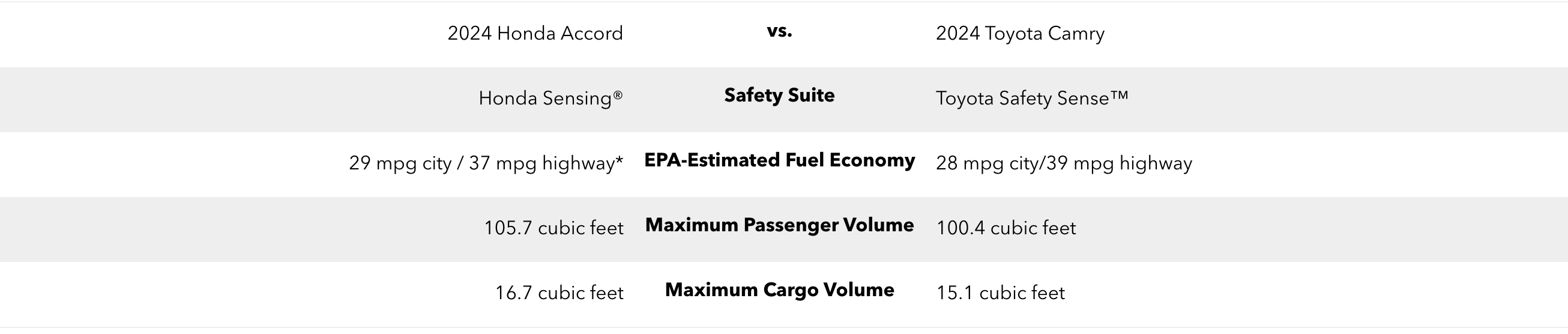Click the 15.1 cubic feet value

(x=1000, y=293)
